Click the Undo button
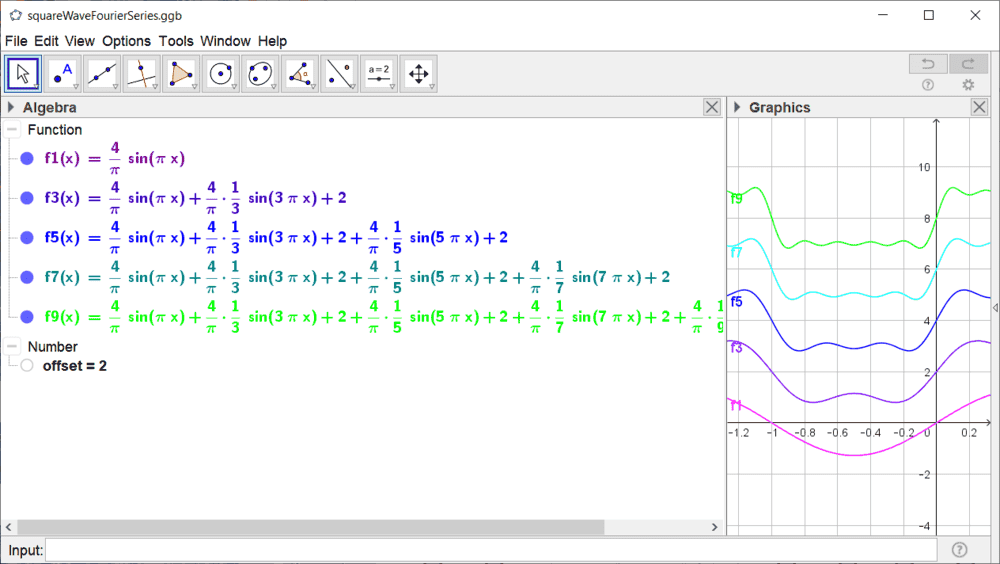The width and height of the screenshot is (1000, 564). [927, 64]
